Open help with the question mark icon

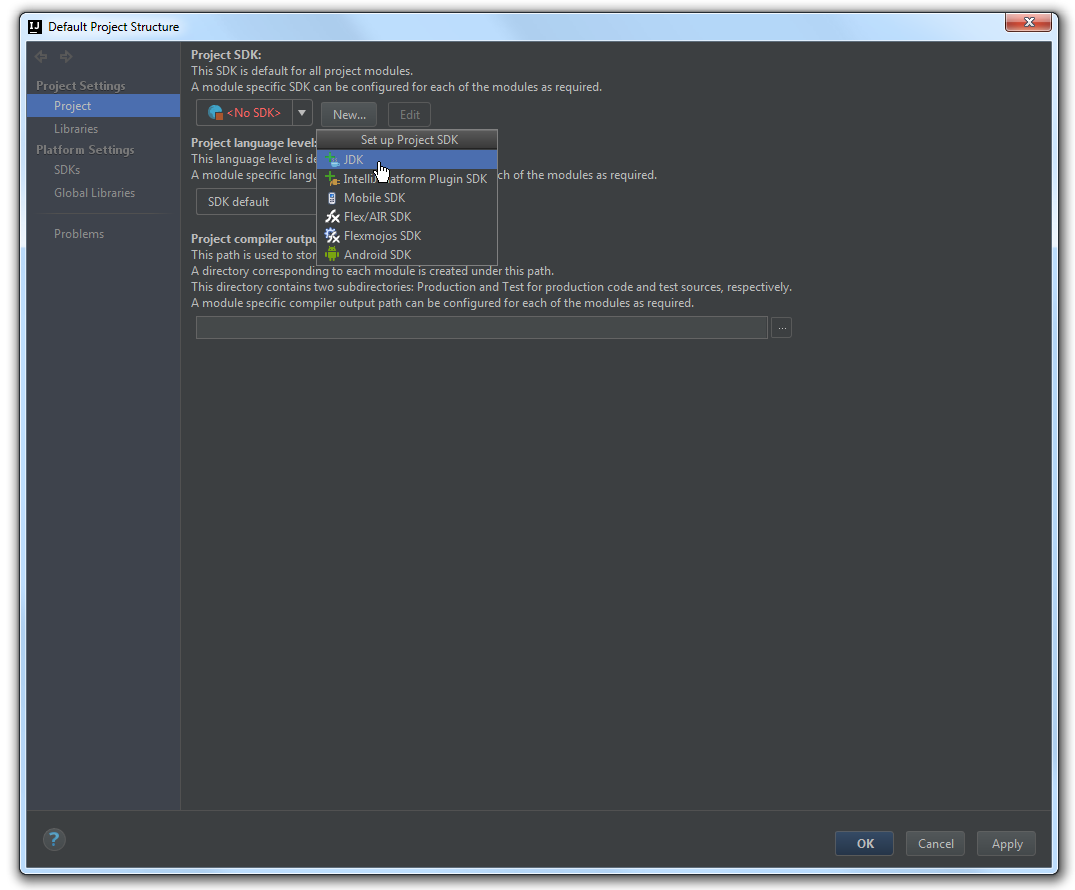coord(54,839)
